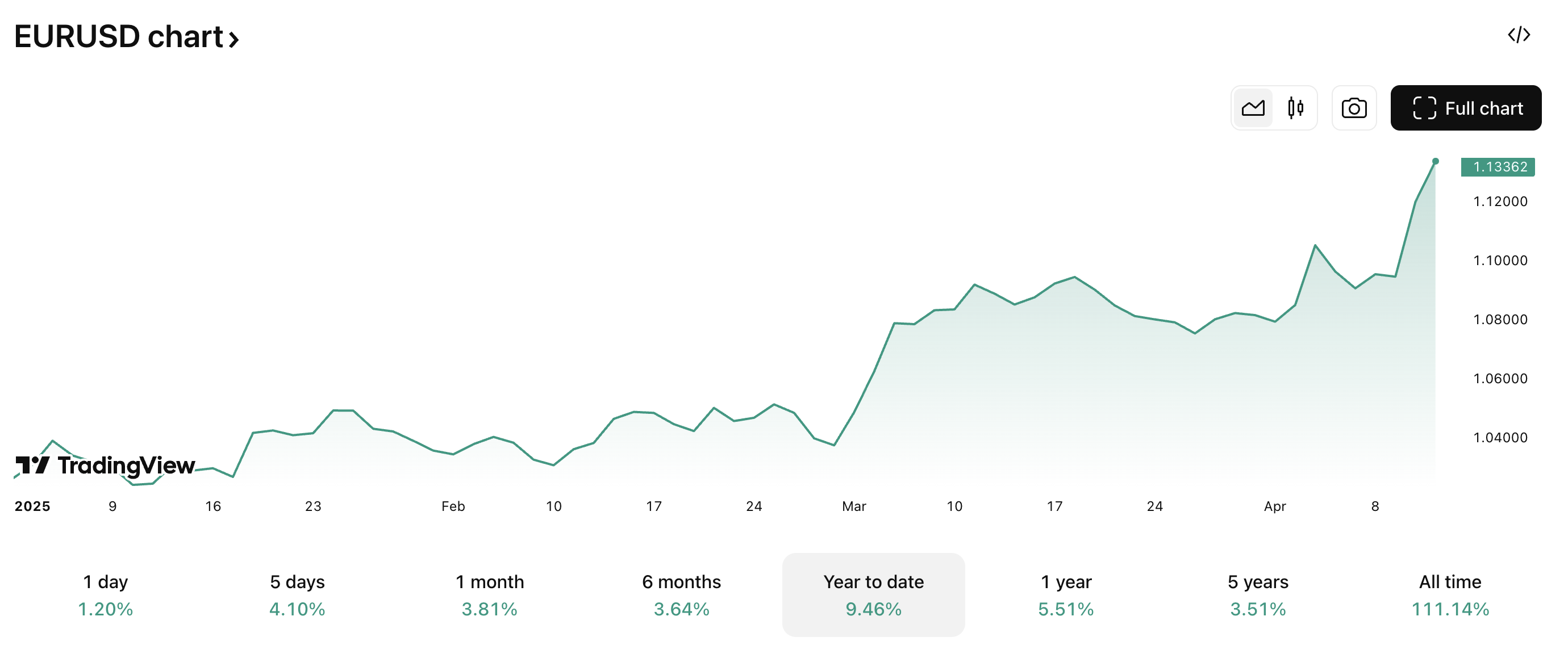Open the embed code icon

point(1519,35)
